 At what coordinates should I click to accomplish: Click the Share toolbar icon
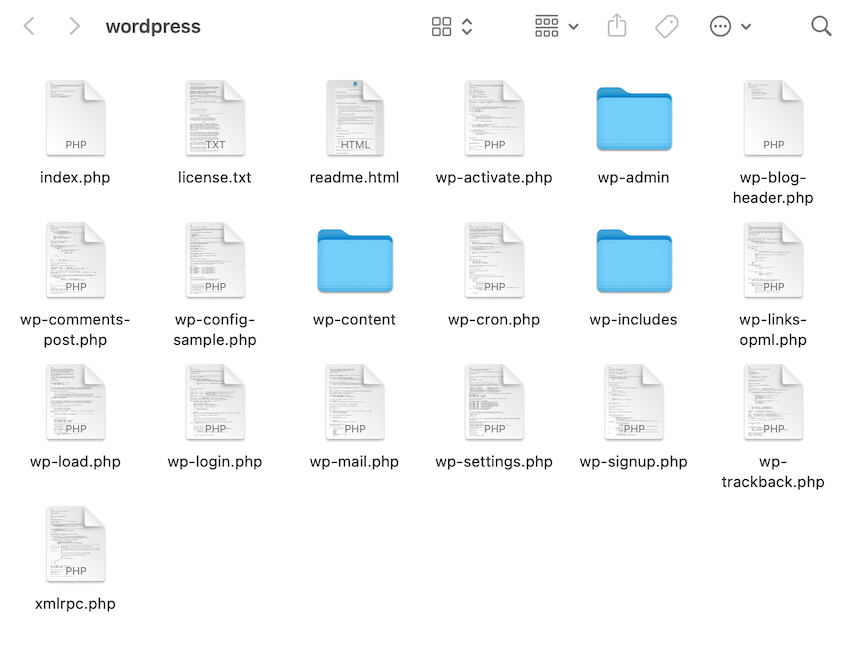pos(617,26)
